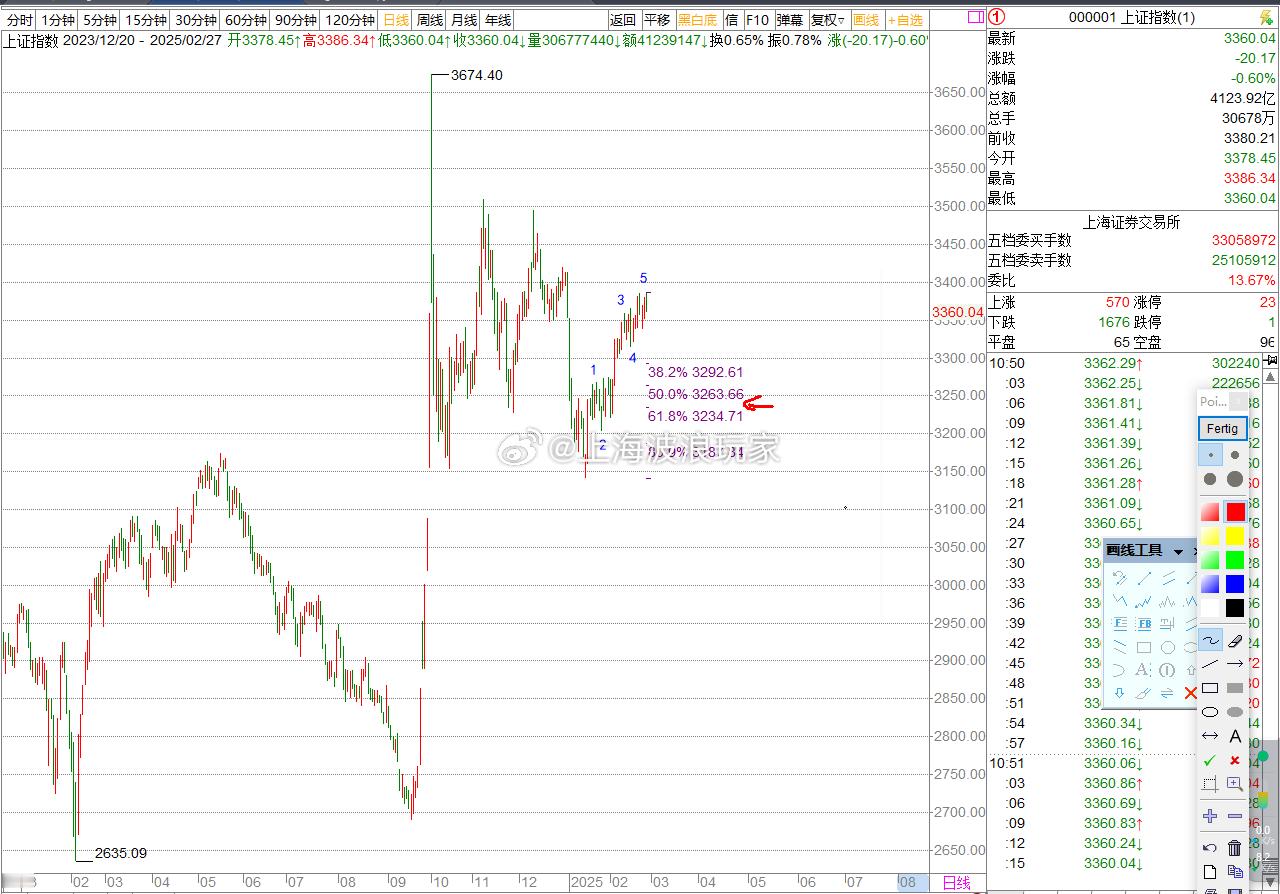This screenshot has height=894, width=1280.
Task: Select the eraser tool in pointer panel
Action: (1235, 640)
